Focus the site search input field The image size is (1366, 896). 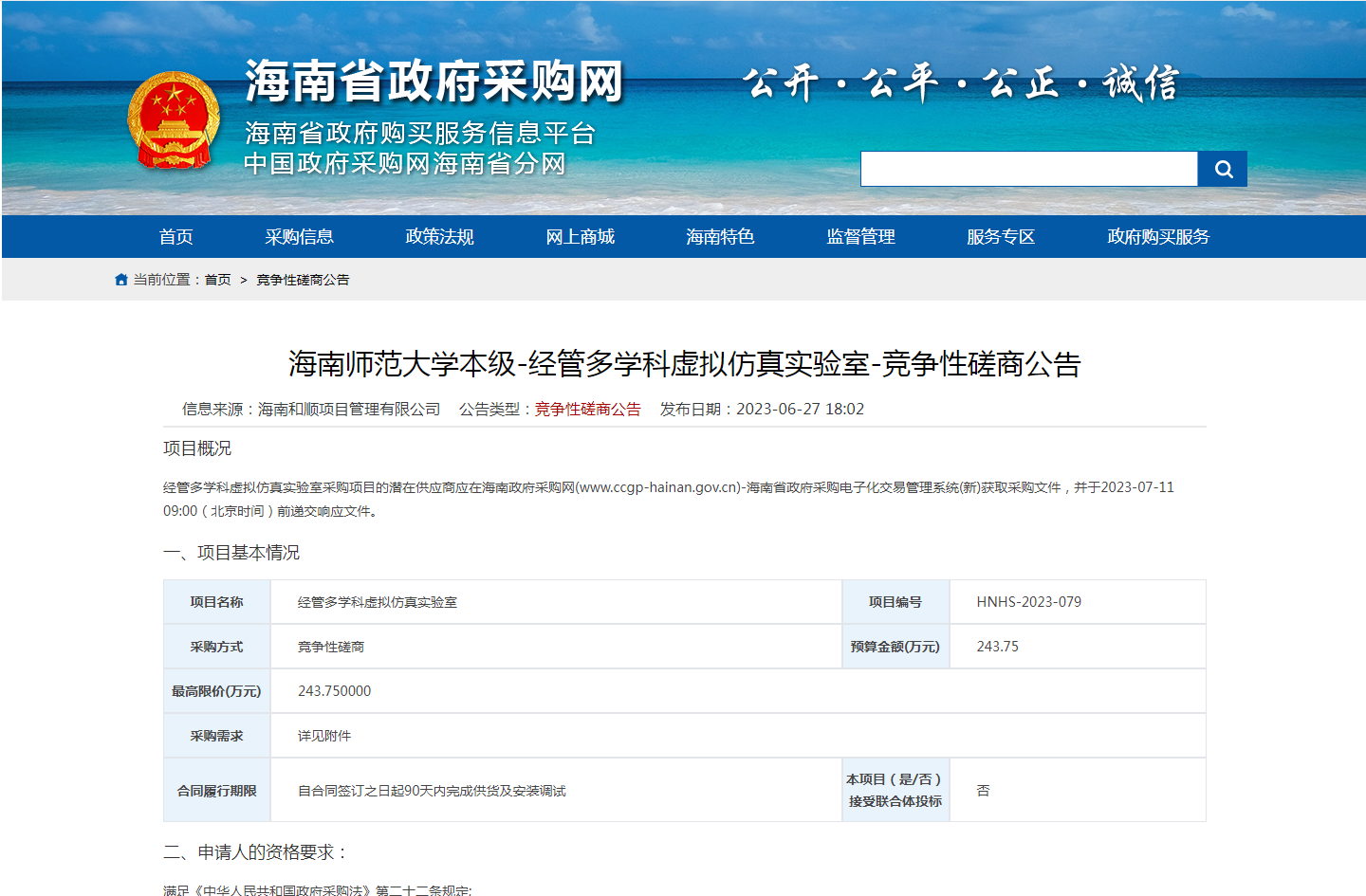point(1028,169)
